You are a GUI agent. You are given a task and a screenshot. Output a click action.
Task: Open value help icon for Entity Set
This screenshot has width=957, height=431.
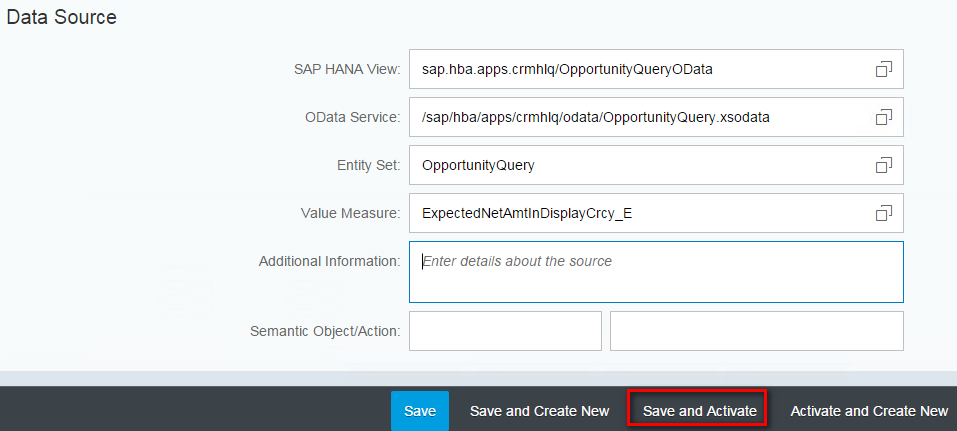pyautogui.click(x=884, y=165)
